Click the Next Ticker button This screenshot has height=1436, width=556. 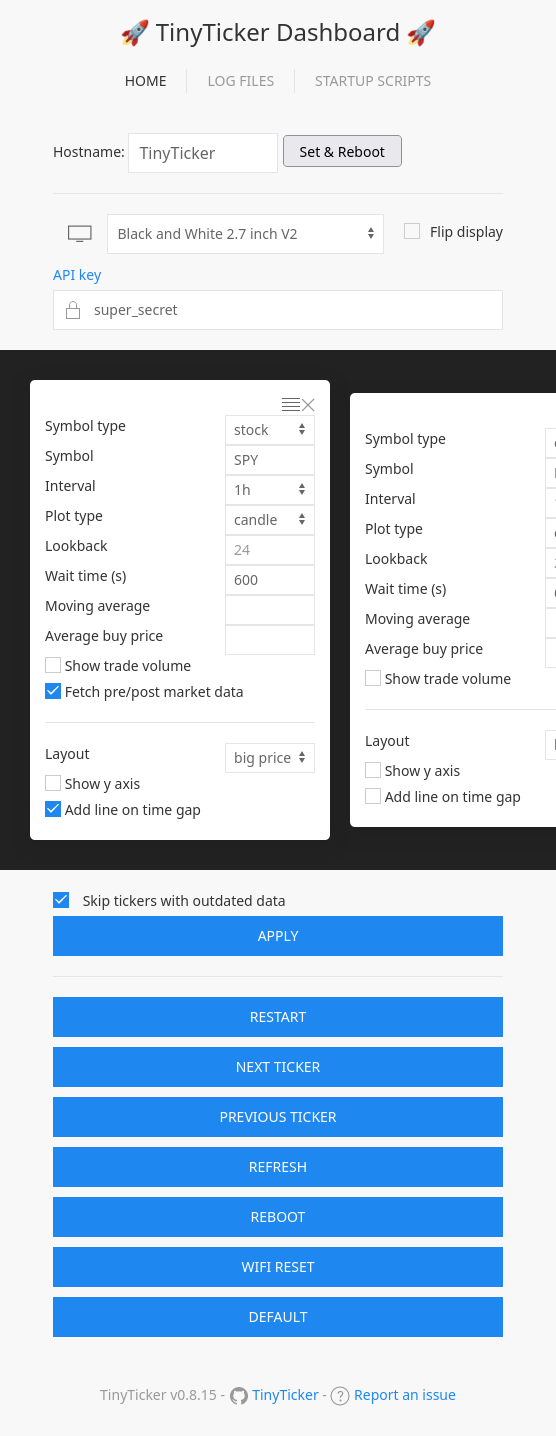(278, 1067)
